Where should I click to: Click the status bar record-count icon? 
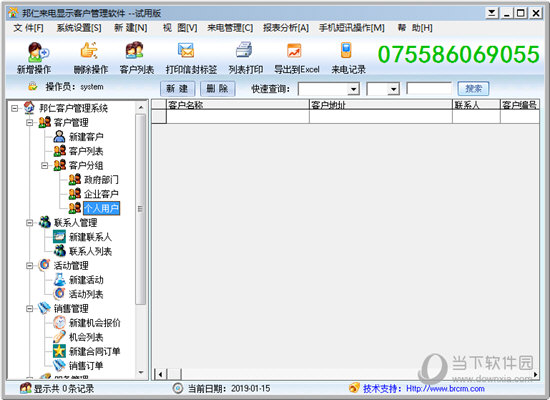25,388
